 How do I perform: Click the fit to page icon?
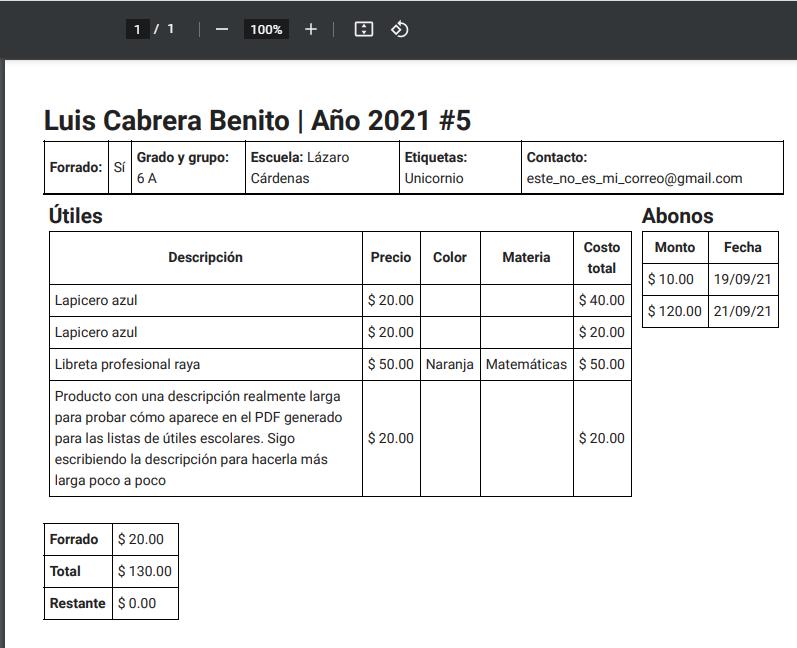pyautogui.click(x=363, y=29)
